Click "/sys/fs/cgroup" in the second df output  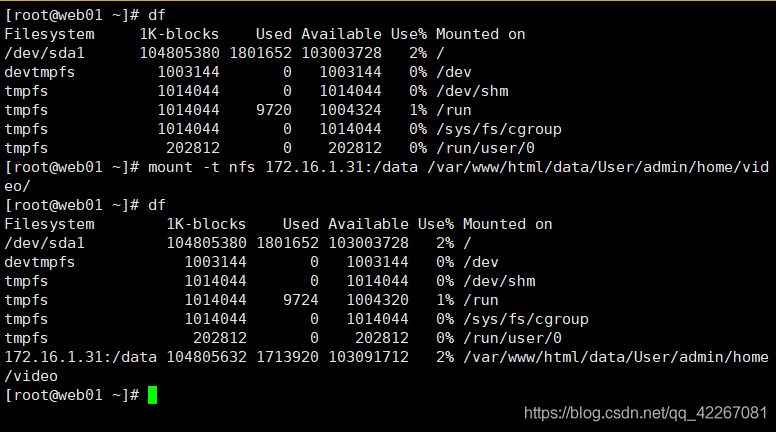coord(526,319)
